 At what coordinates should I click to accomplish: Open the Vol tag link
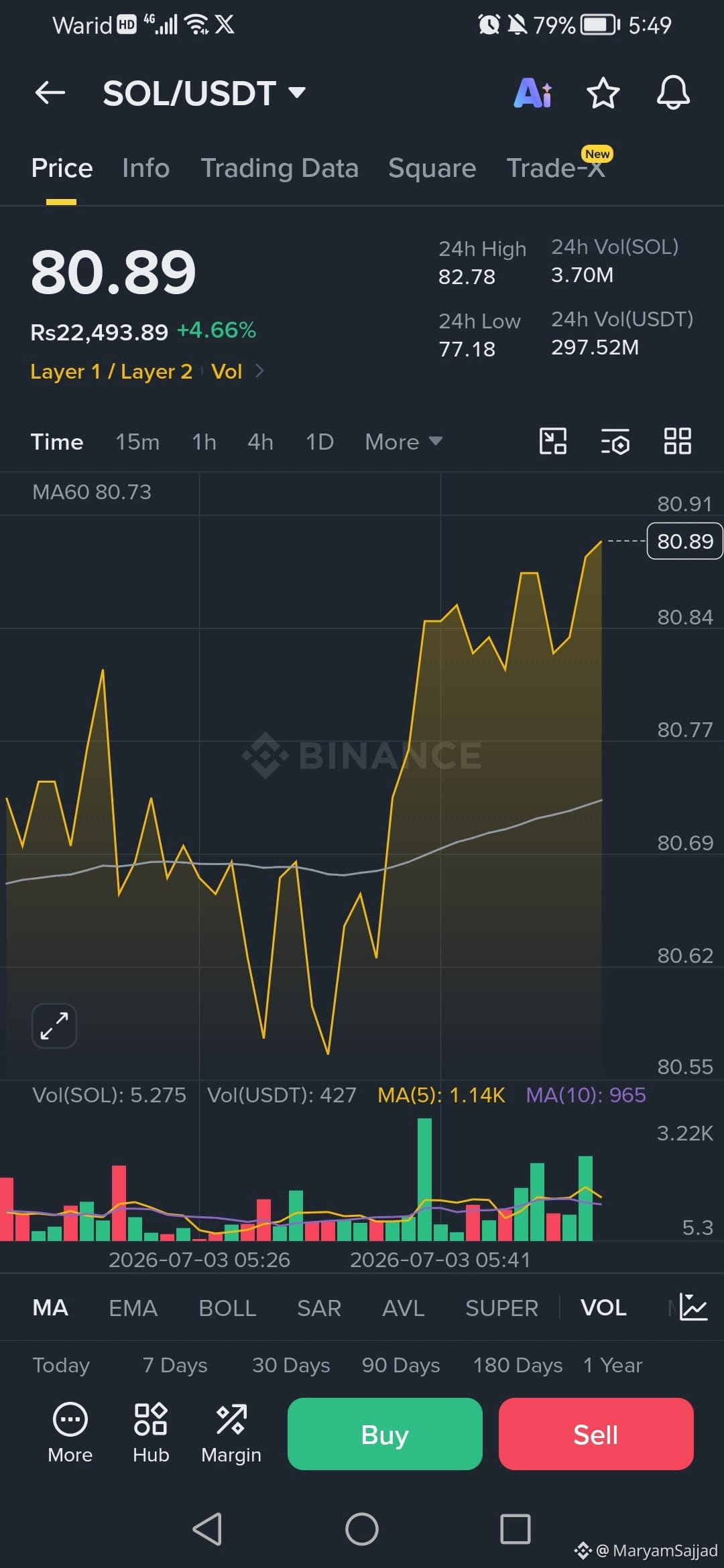pos(227,371)
